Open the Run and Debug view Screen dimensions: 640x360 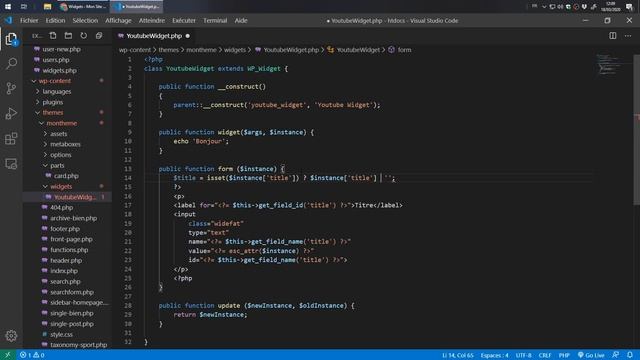[11, 113]
